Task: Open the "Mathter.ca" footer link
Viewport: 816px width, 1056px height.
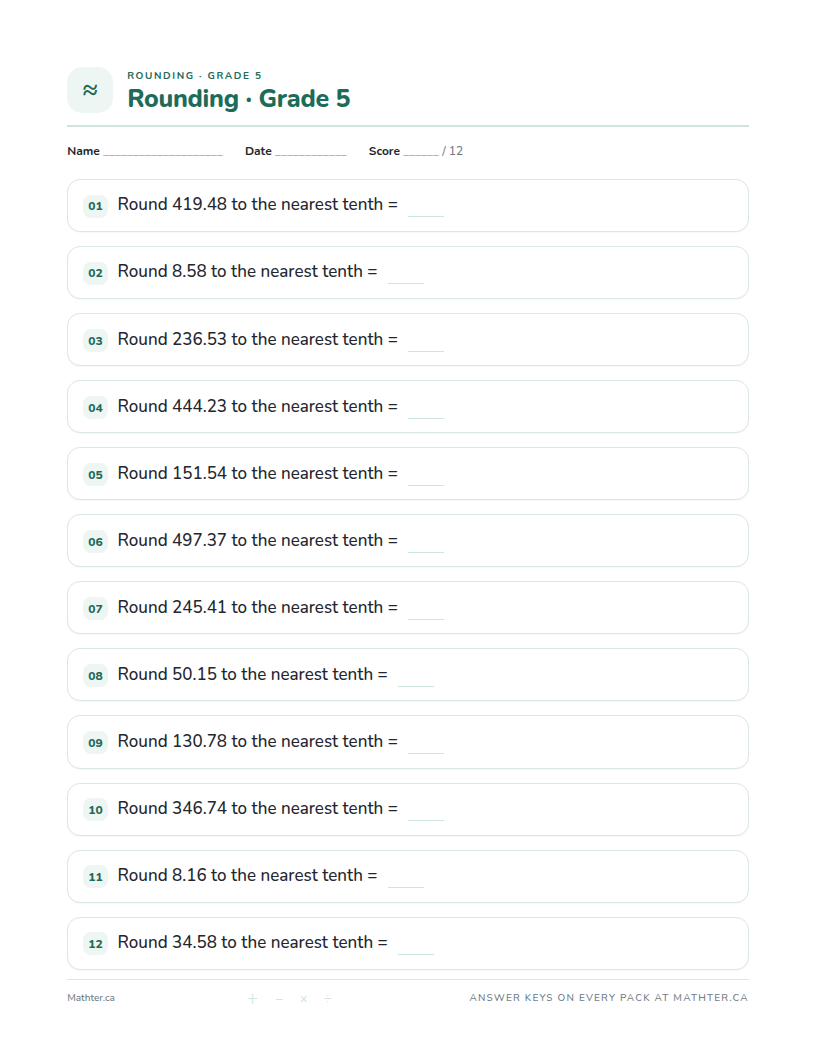Action: tap(91, 998)
